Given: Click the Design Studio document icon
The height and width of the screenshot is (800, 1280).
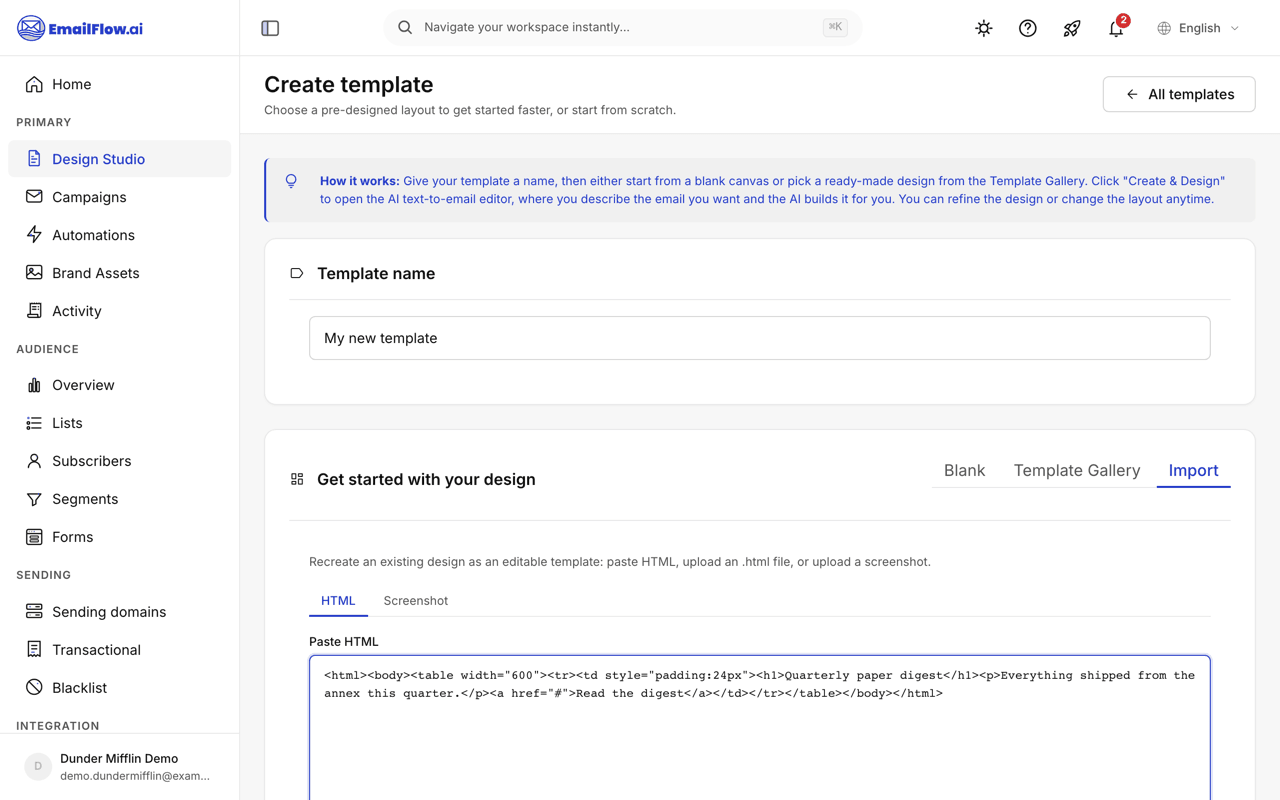Looking at the screenshot, I should [34, 159].
